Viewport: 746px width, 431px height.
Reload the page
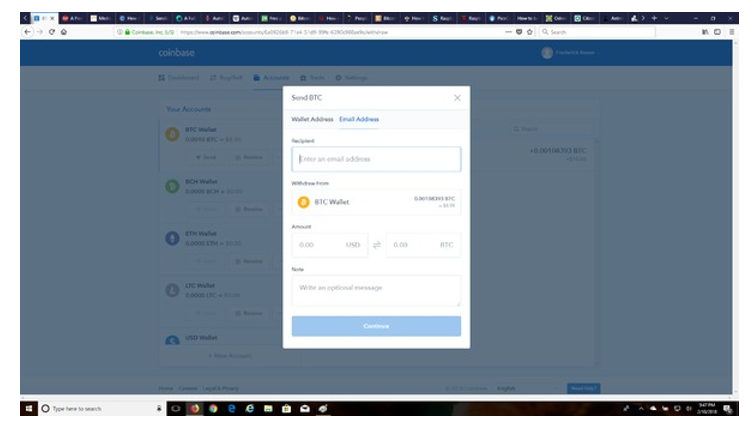pos(51,32)
